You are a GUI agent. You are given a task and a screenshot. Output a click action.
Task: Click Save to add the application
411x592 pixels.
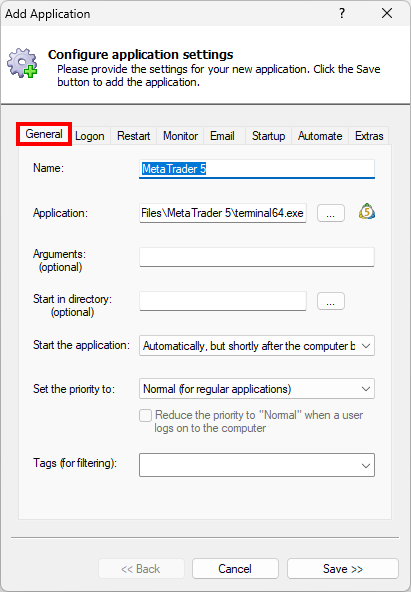coord(343,569)
